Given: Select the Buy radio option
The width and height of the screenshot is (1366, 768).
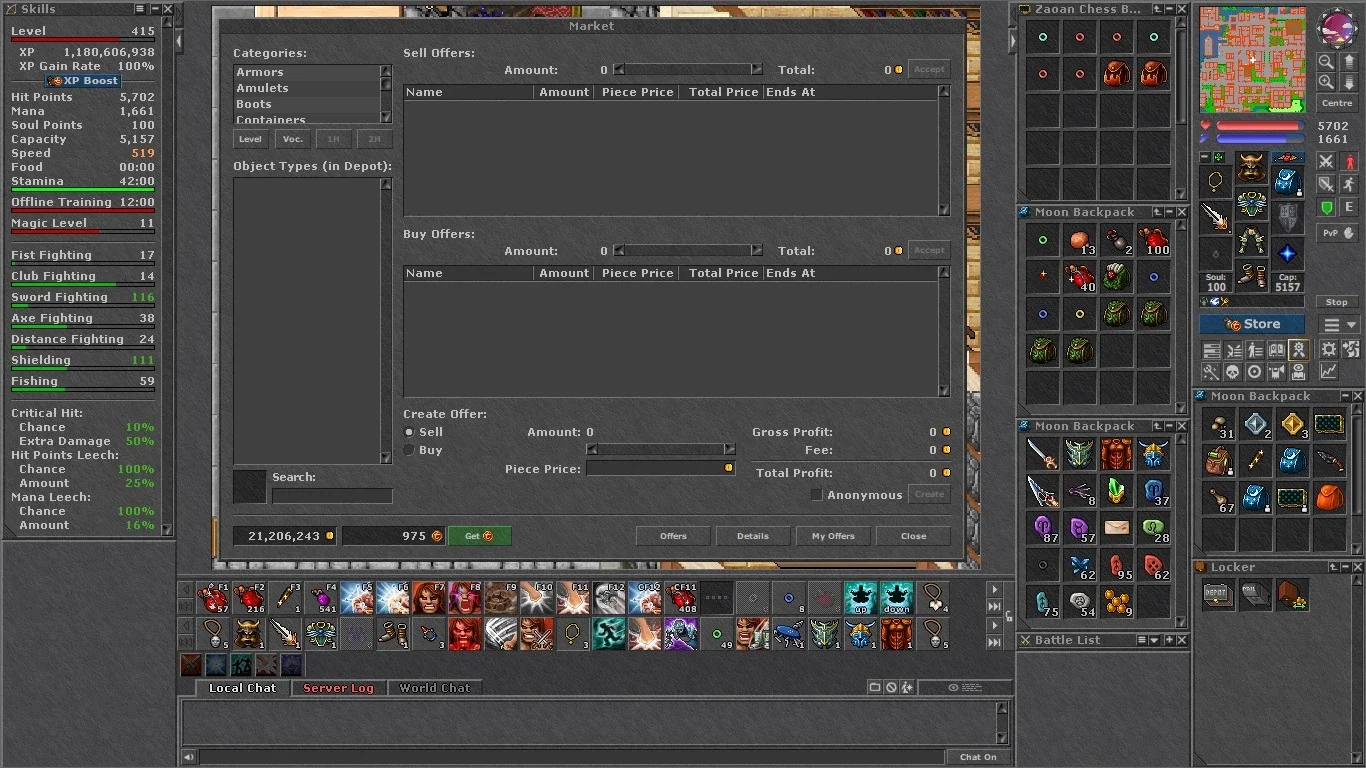Looking at the screenshot, I should click(x=409, y=450).
